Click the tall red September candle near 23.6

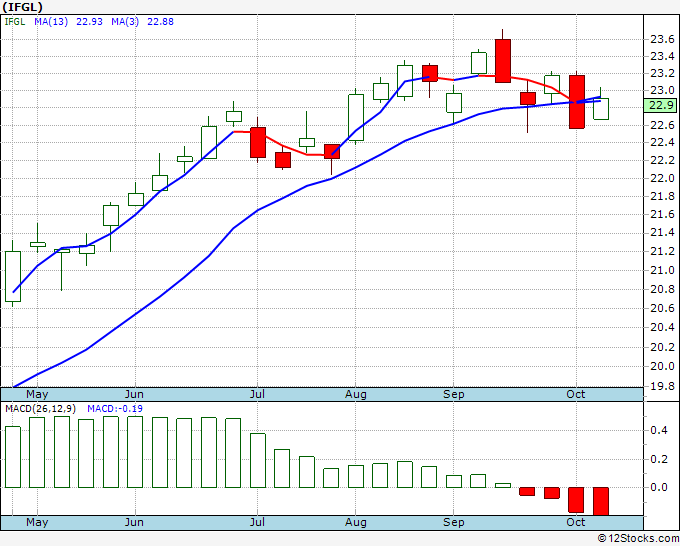pyautogui.click(x=503, y=61)
